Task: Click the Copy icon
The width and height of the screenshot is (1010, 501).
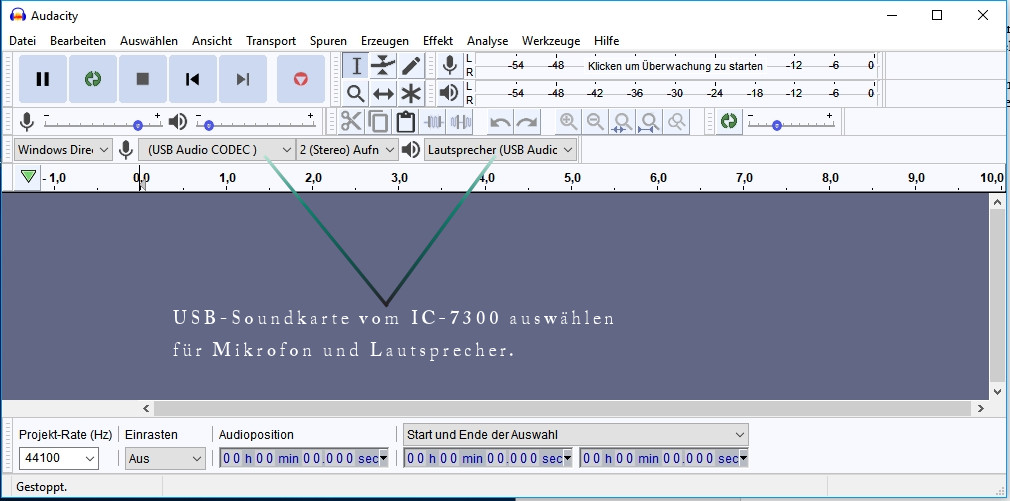Action: click(378, 121)
